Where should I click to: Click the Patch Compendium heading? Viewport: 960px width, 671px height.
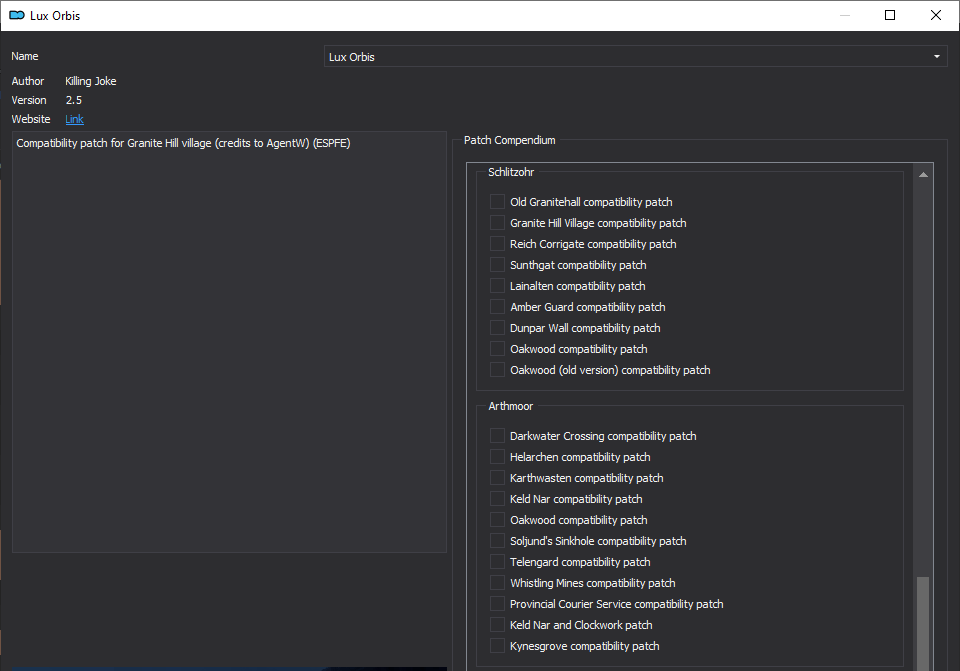[x=509, y=140]
